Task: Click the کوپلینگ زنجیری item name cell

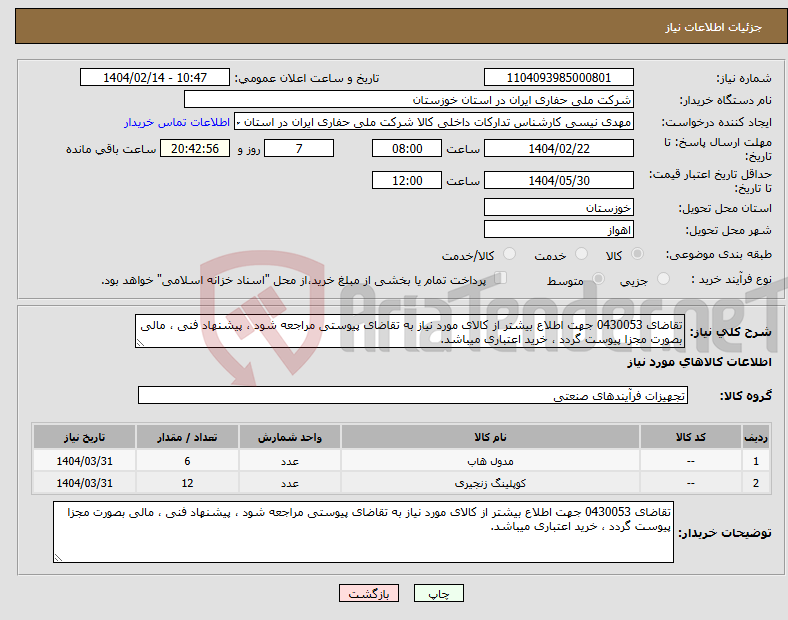Action: (x=490, y=483)
